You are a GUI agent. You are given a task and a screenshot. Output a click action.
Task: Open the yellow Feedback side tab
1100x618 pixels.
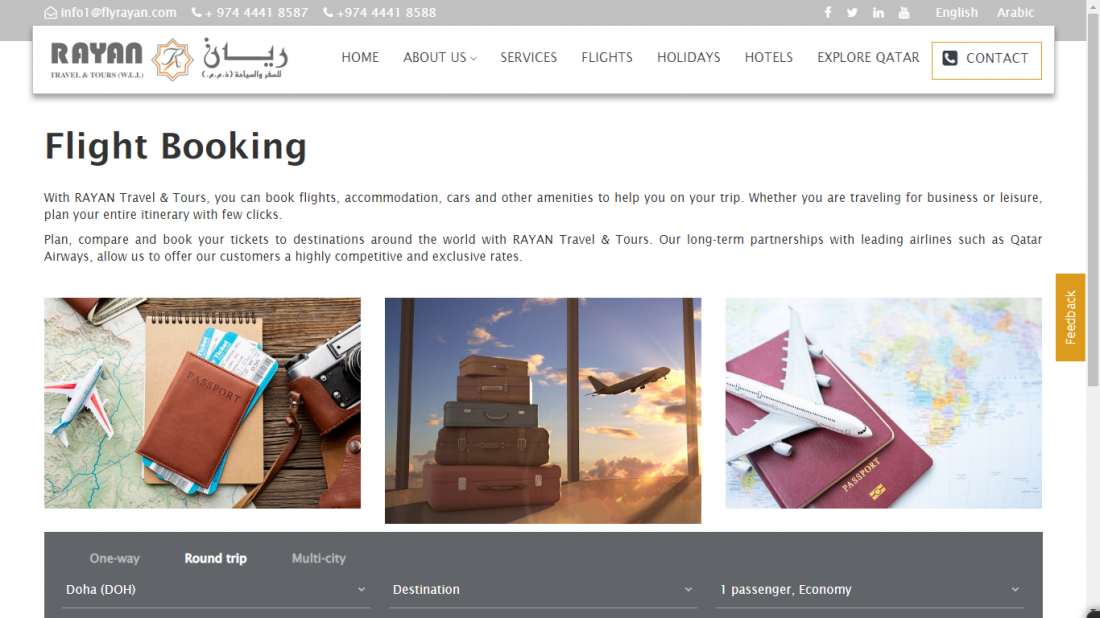point(1070,317)
